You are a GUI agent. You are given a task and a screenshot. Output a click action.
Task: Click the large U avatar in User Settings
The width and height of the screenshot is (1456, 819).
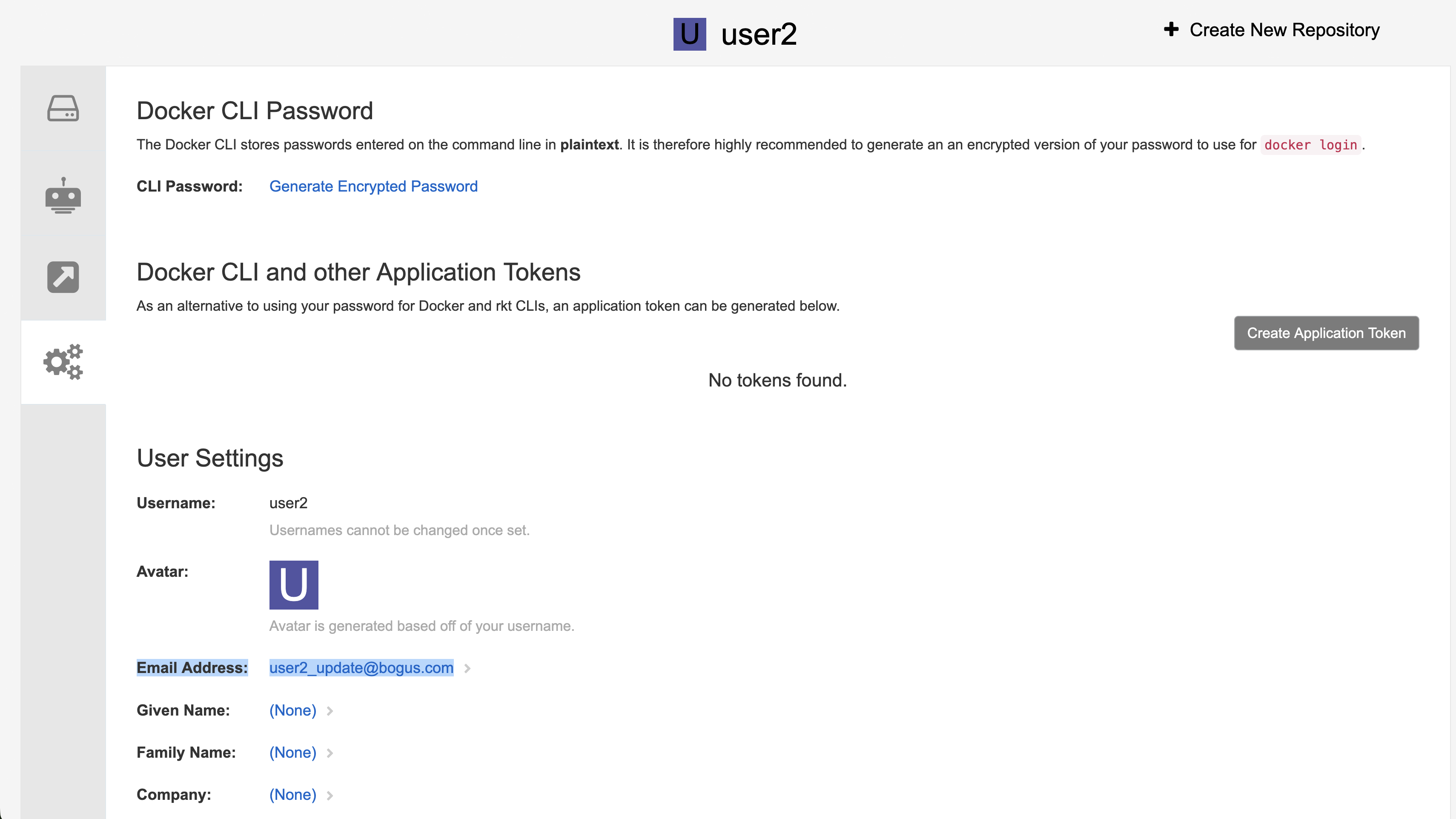[293, 585]
